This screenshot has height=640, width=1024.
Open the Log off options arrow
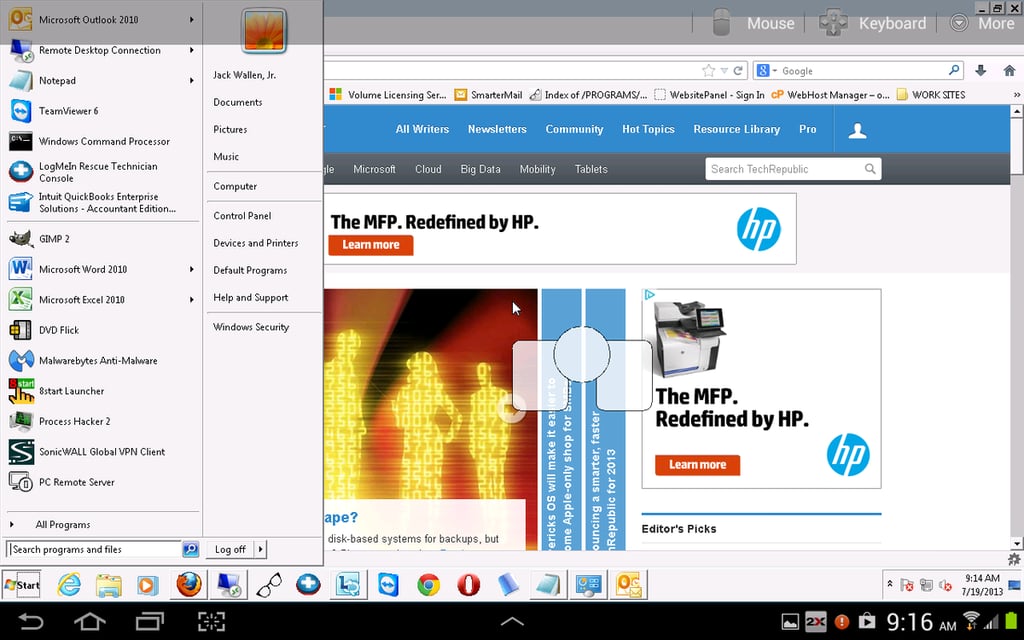click(x=261, y=549)
